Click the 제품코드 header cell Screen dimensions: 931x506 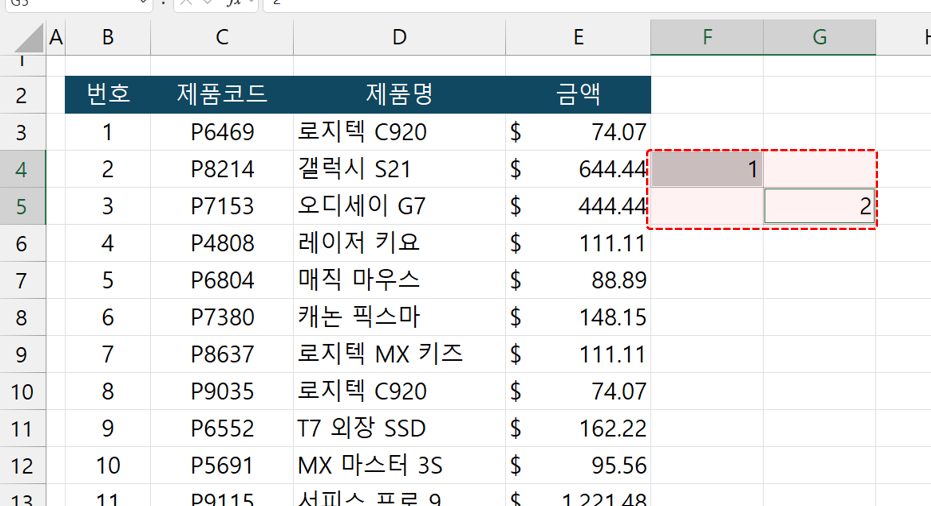click(221, 95)
